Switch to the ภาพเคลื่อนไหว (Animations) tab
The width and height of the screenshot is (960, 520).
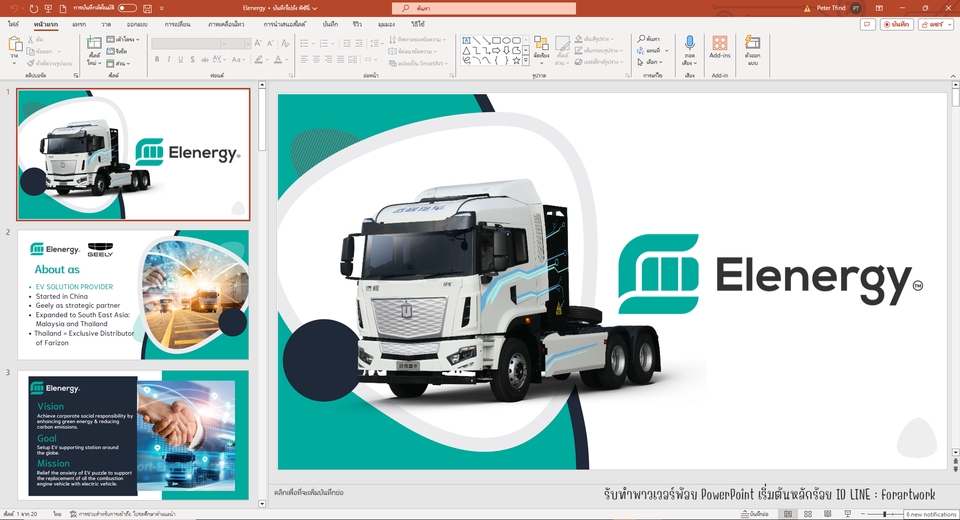226,24
